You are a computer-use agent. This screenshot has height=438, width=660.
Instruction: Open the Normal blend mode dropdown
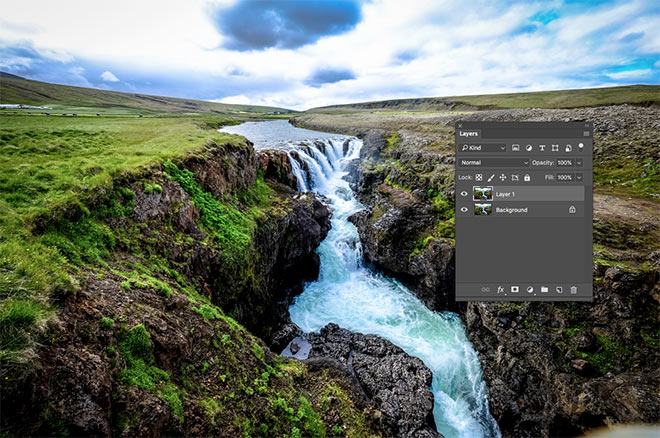(494, 162)
